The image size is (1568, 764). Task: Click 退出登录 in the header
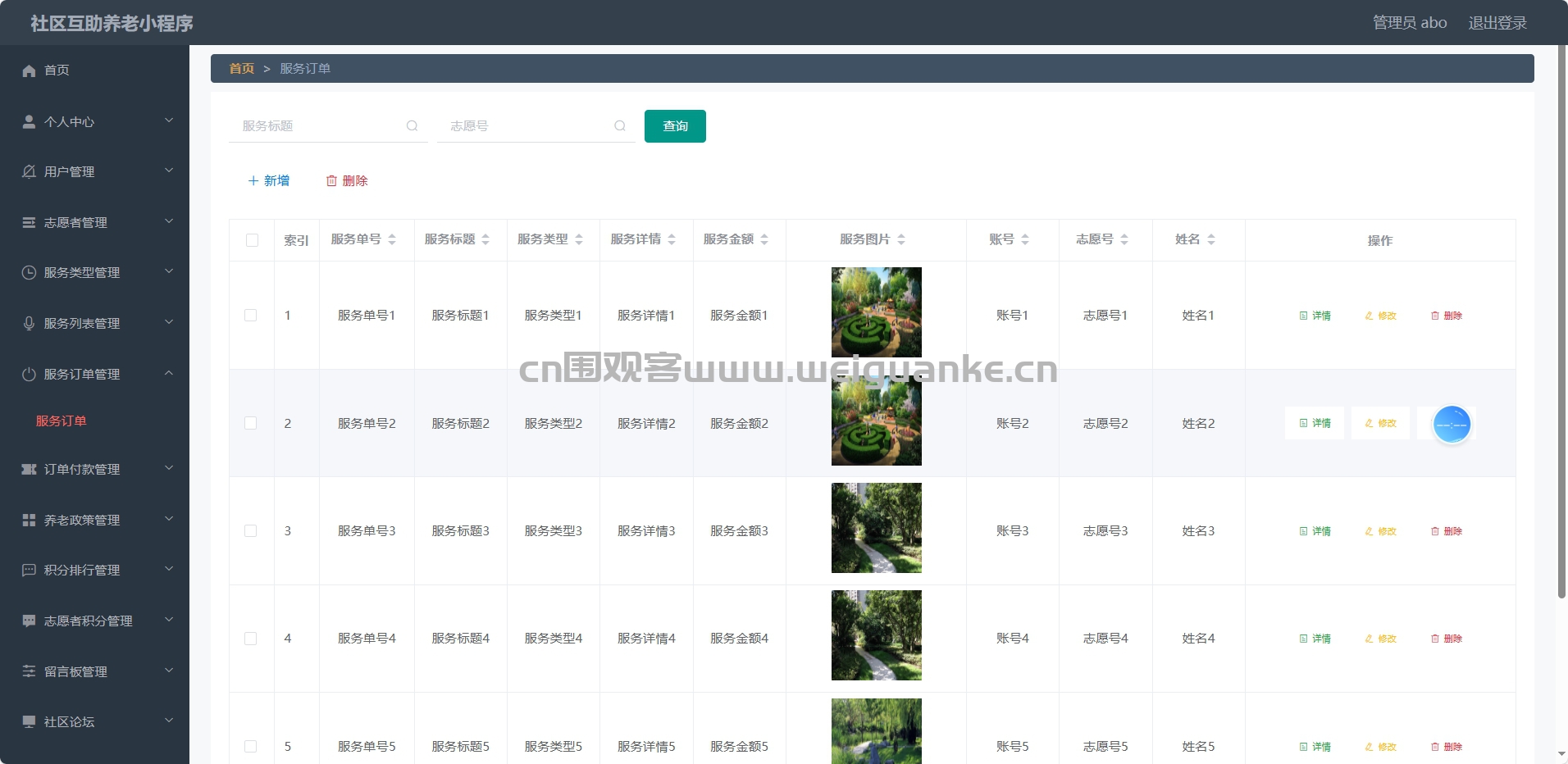(1497, 23)
